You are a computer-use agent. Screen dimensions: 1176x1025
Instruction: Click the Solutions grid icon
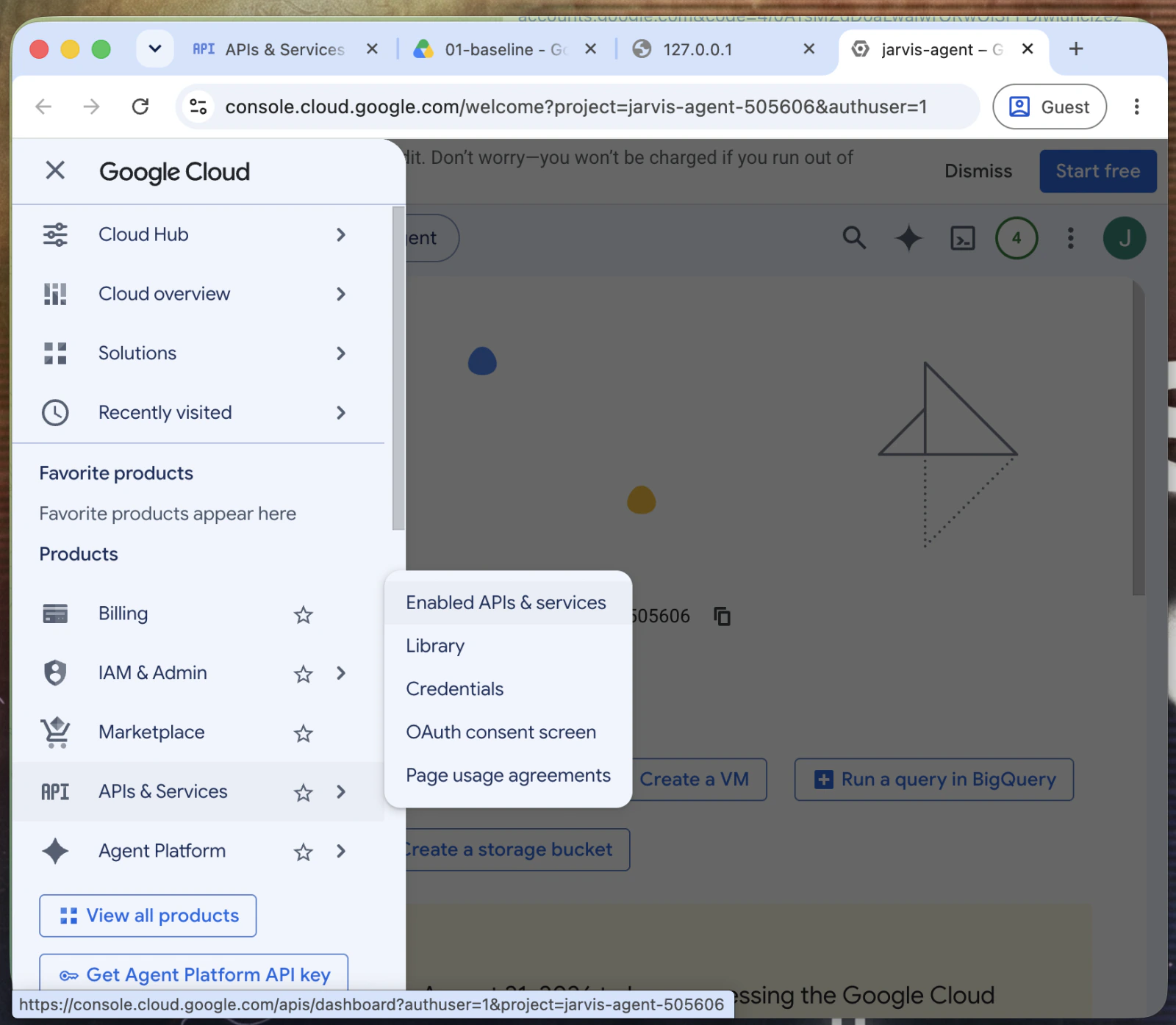click(55, 353)
